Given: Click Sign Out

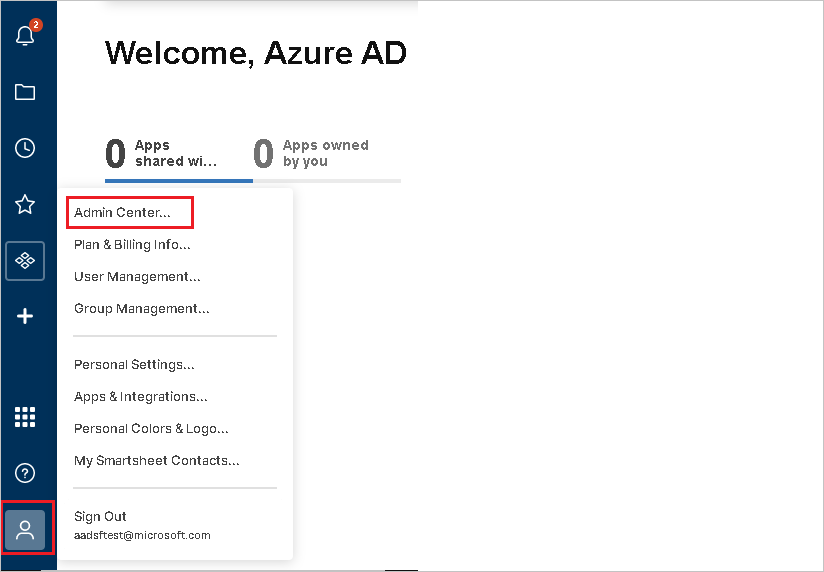Looking at the screenshot, I should pyautogui.click(x=100, y=516).
